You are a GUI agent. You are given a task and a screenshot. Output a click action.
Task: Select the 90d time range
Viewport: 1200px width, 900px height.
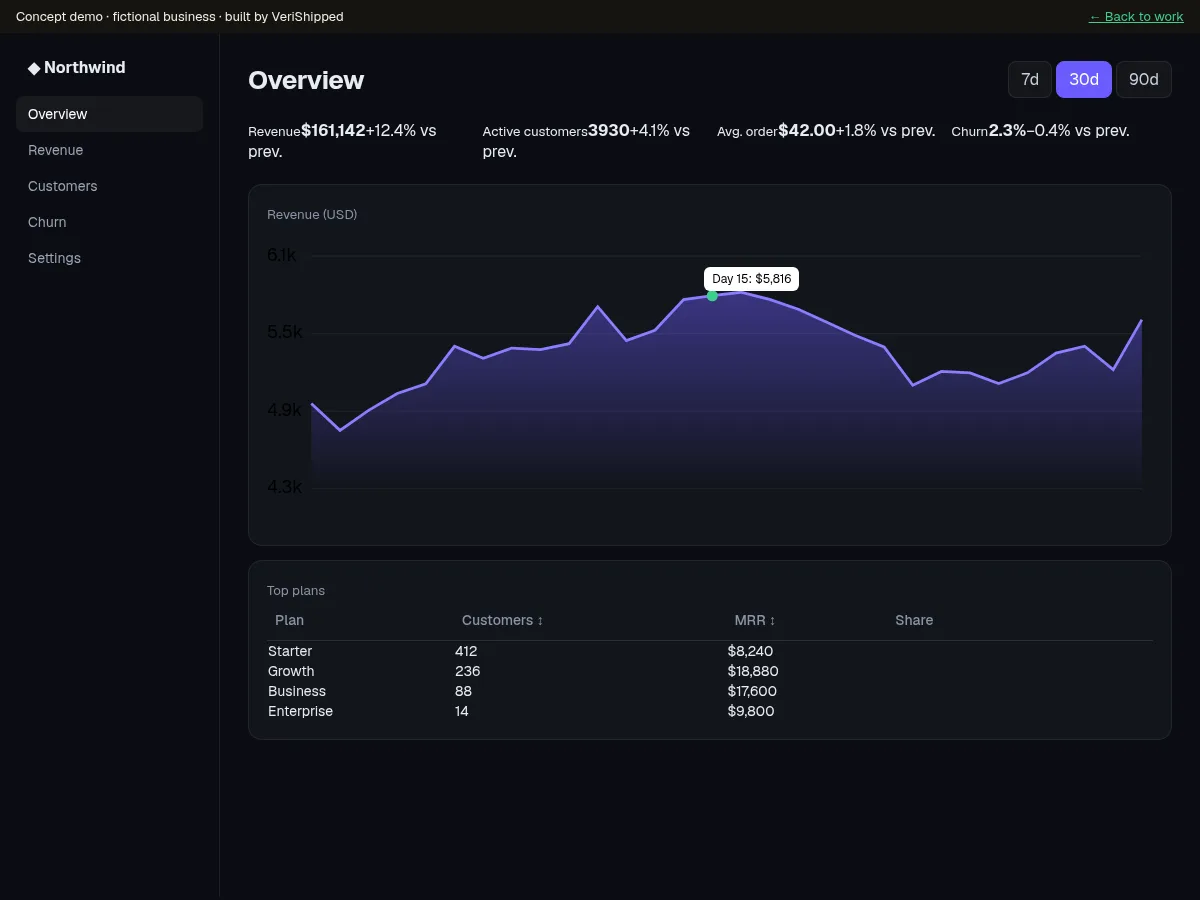click(1144, 79)
